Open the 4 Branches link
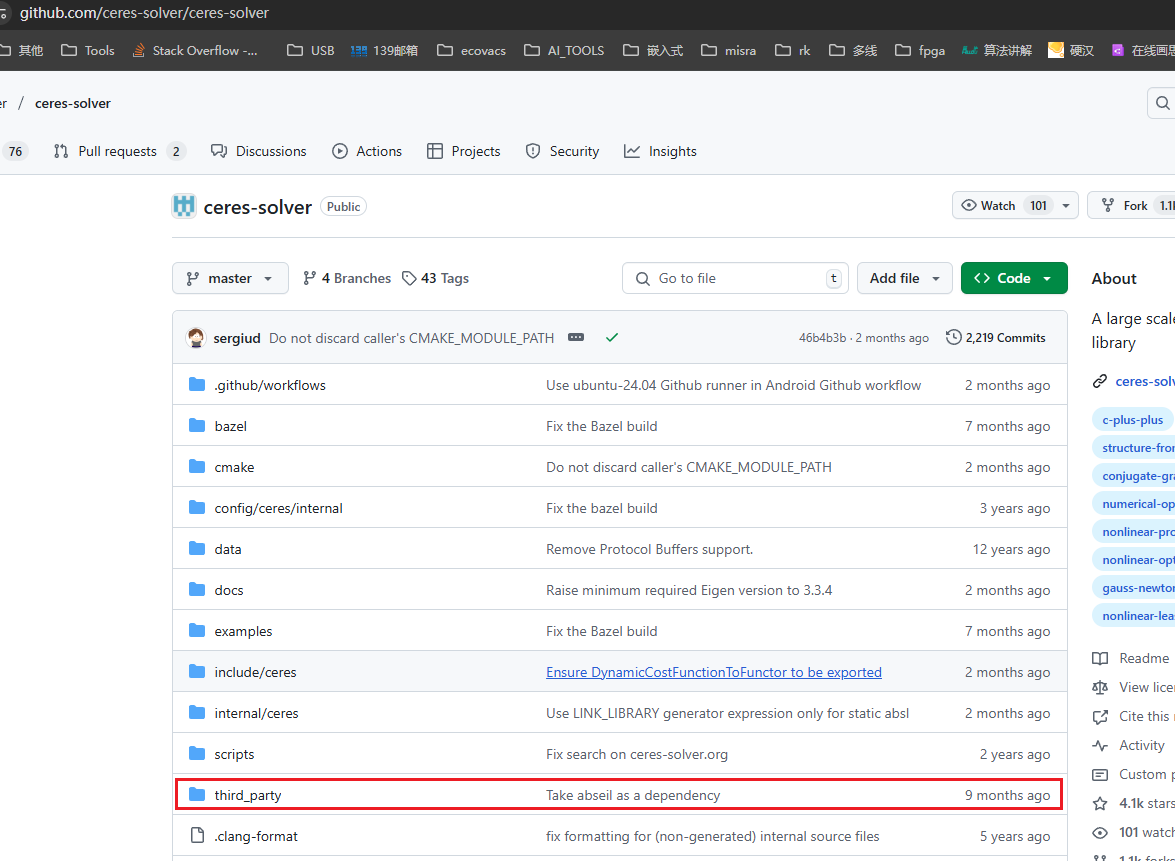Image resolution: width=1175 pixels, height=861 pixels. click(346, 278)
